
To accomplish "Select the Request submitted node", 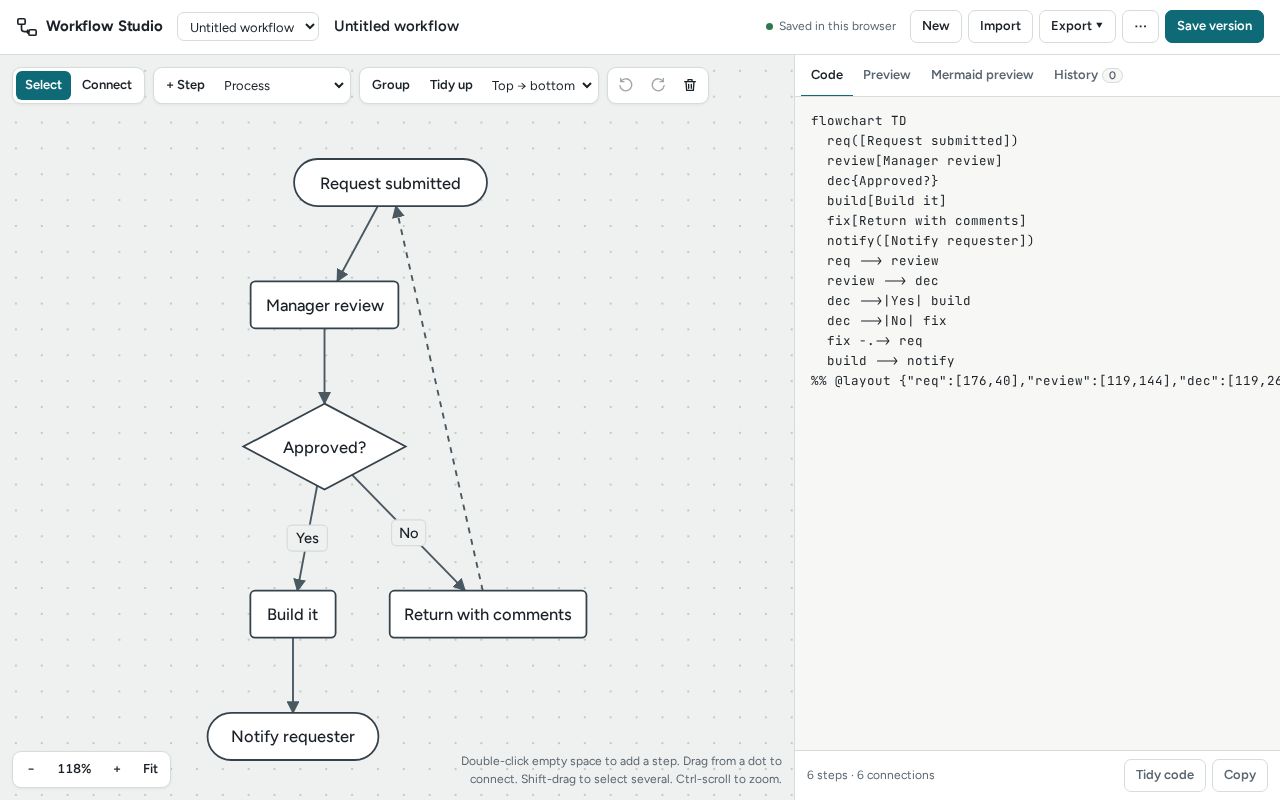I will (x=390, y=183).
